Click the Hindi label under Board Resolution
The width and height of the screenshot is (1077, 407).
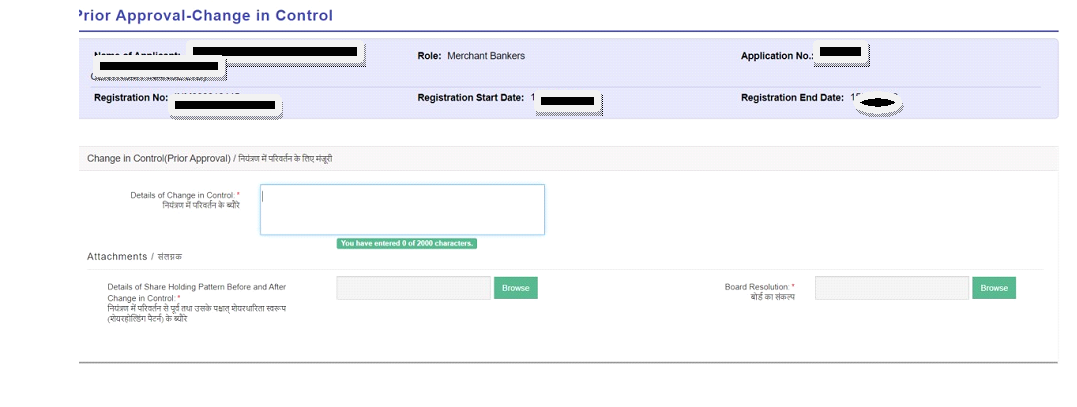772,297
